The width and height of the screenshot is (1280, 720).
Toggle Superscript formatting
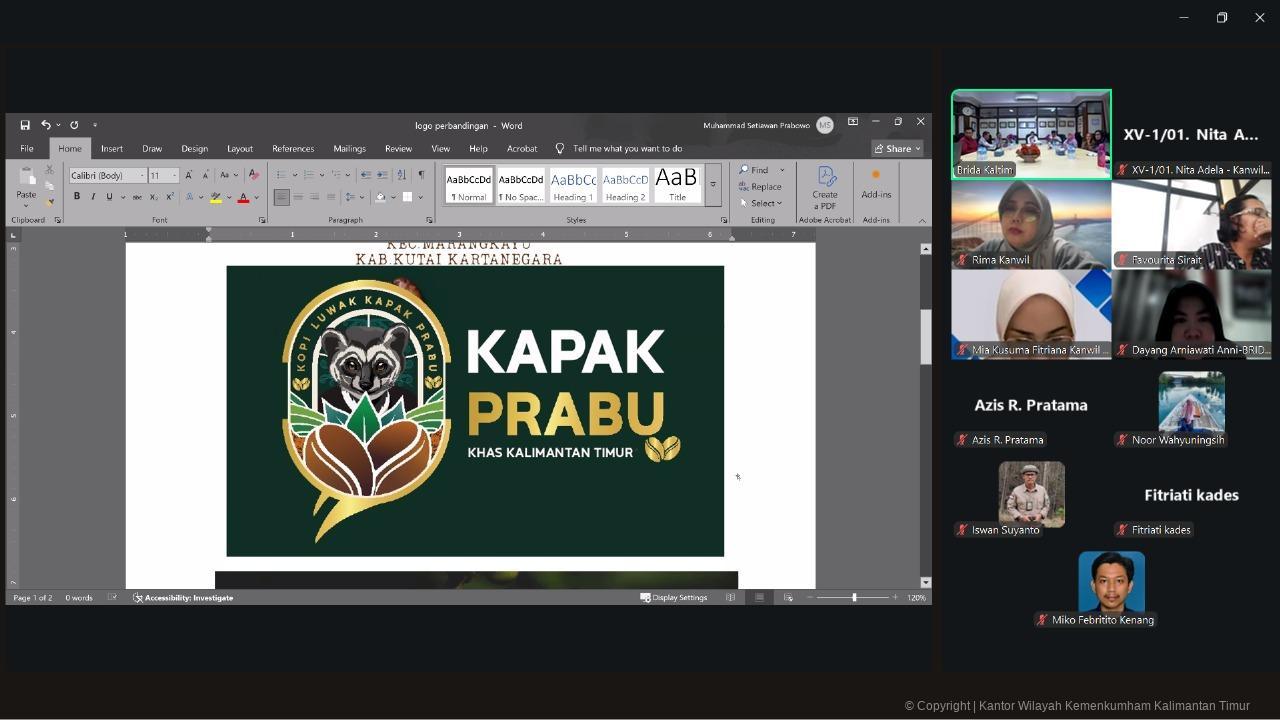(170, 197)
